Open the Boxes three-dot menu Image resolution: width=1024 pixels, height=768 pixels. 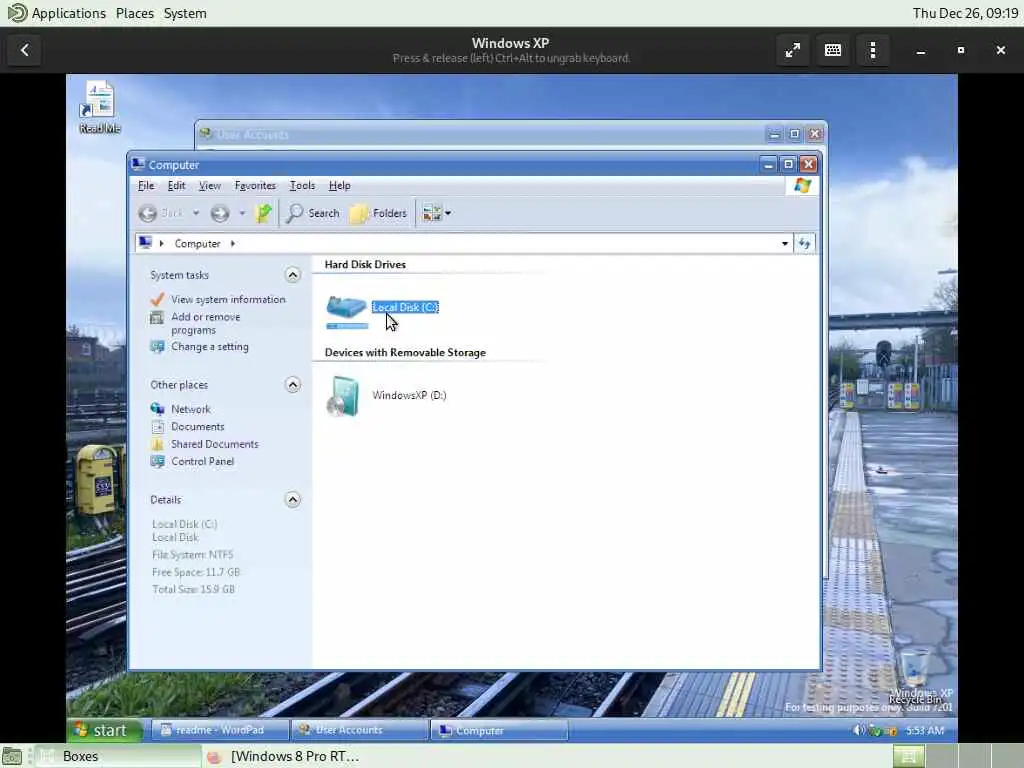point(873,50)
